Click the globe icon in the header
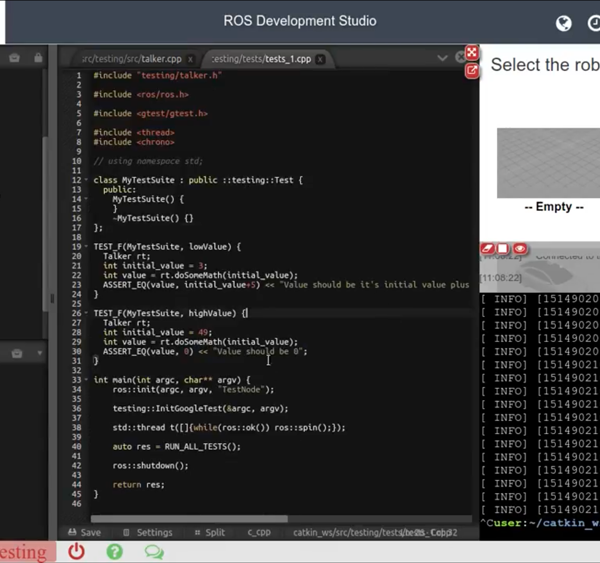The width and height of the screenshot is (600, 563). [x=564, y=24]
